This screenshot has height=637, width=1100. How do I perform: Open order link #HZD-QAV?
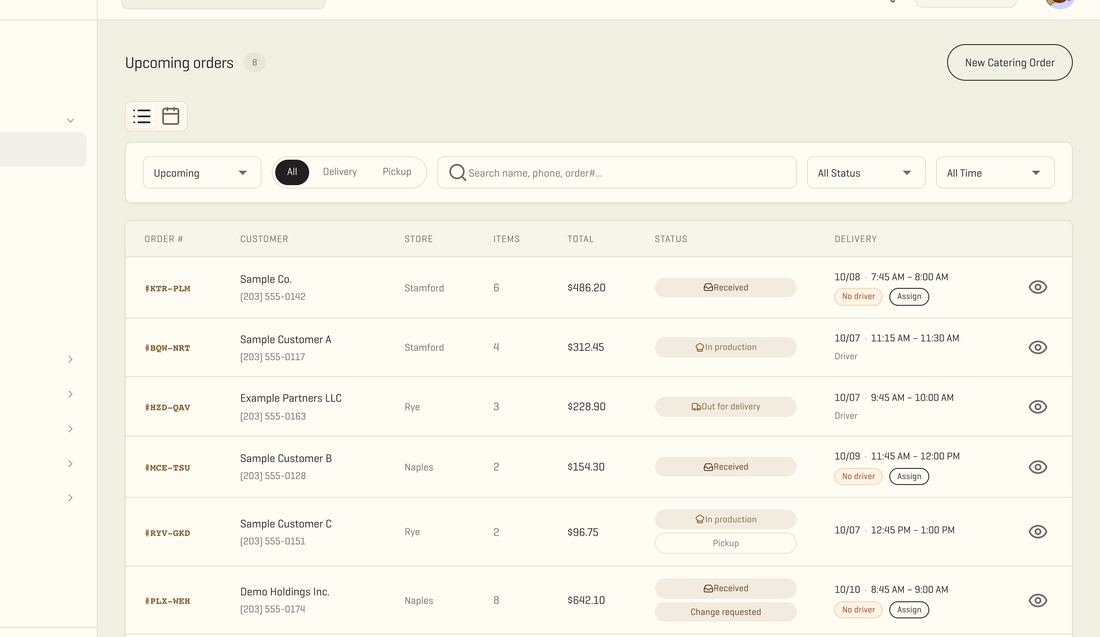(x=168, y=408)
